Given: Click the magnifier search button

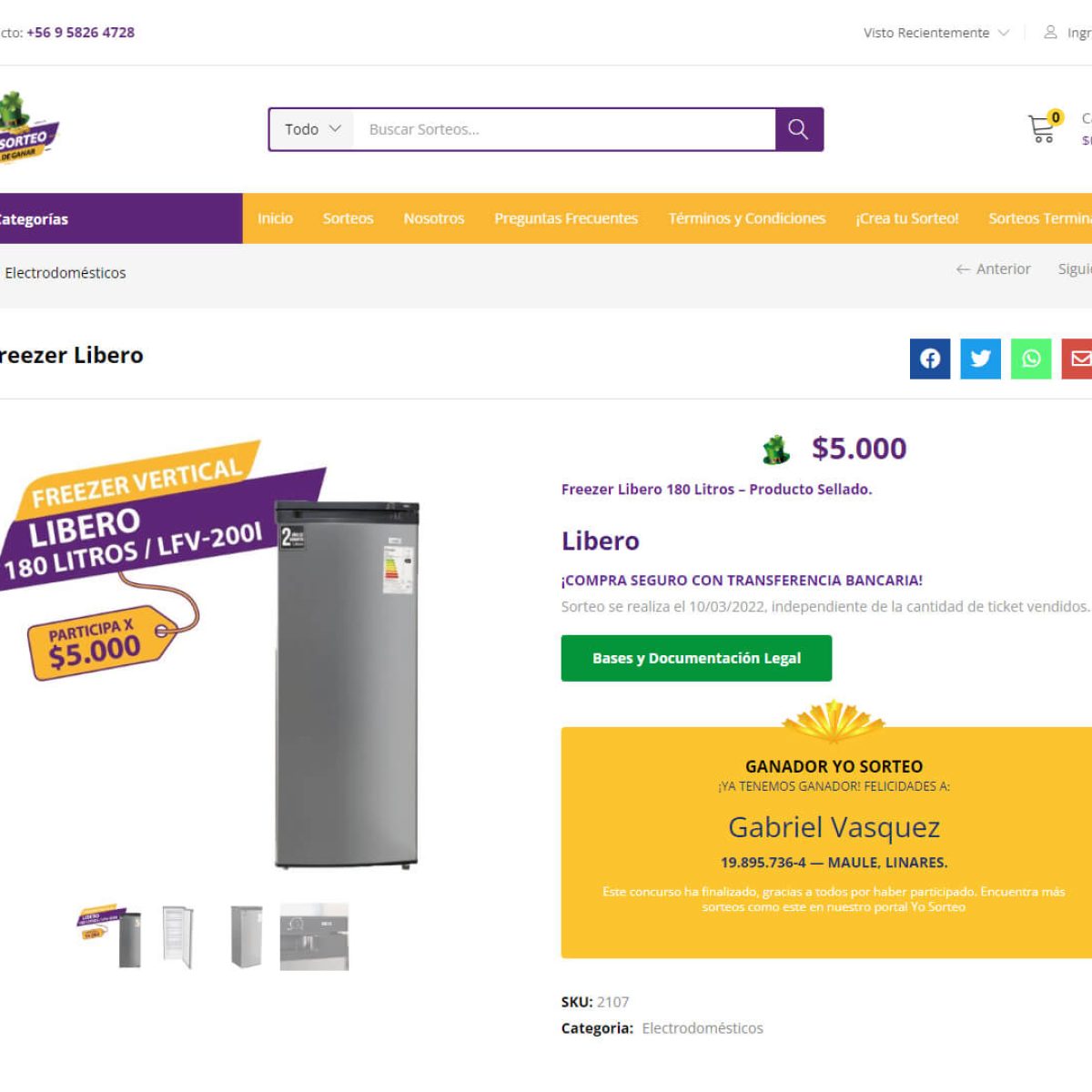Looking at the screenshot, I should pyautogui.click(x=799, y=129).
